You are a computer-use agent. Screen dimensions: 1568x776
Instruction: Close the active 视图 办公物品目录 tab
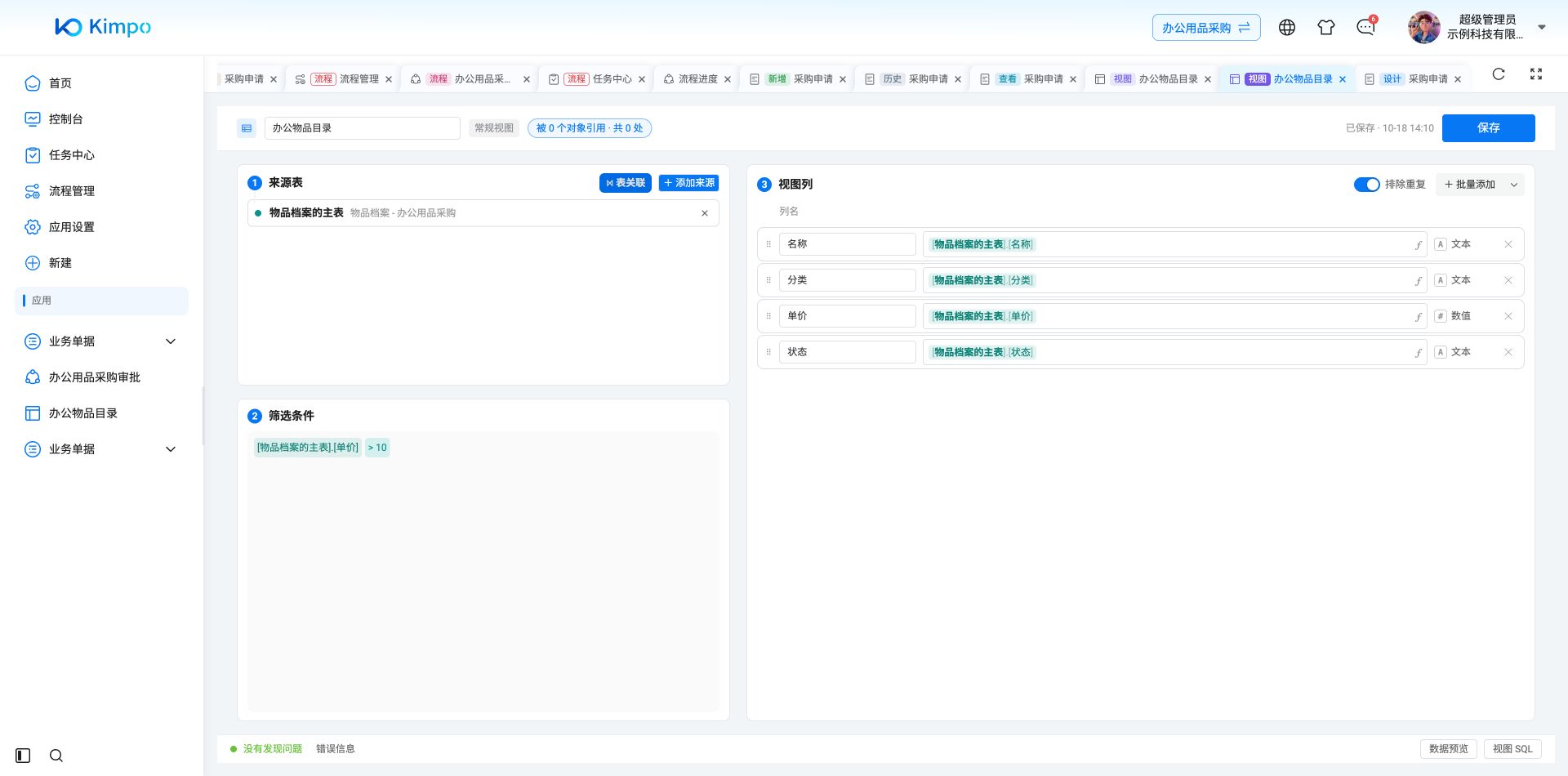tap(1343, 79)
